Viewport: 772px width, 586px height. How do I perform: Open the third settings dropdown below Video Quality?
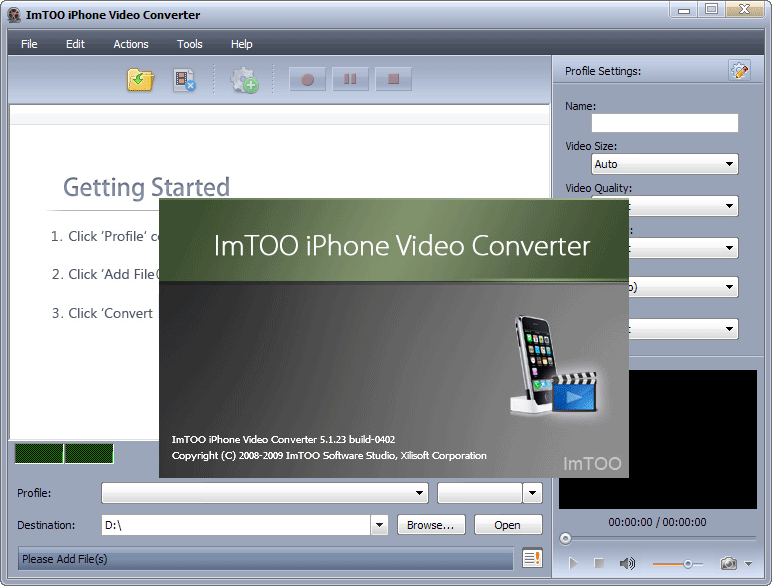click(729, 248)
